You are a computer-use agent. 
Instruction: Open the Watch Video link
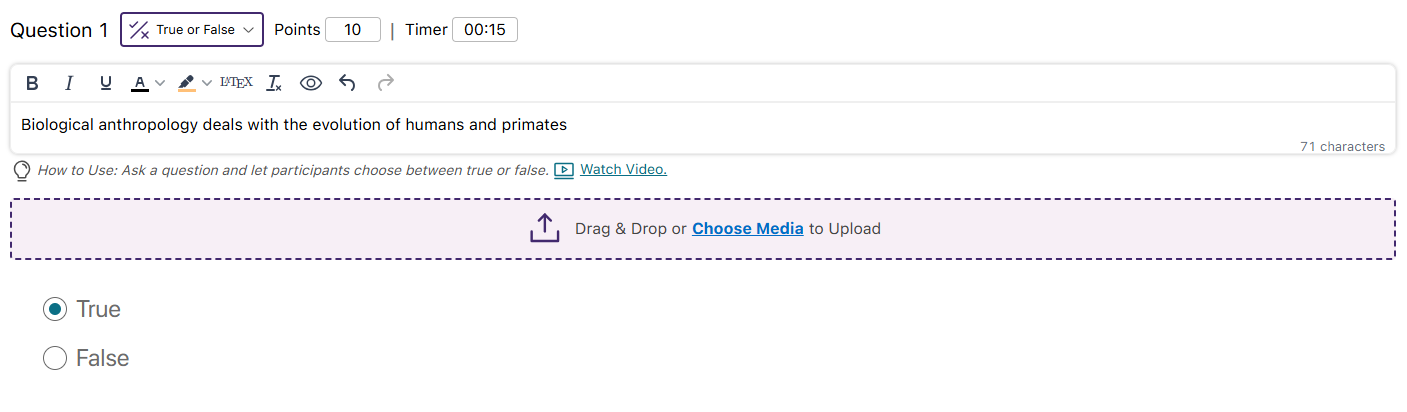(x=623, y=170)
